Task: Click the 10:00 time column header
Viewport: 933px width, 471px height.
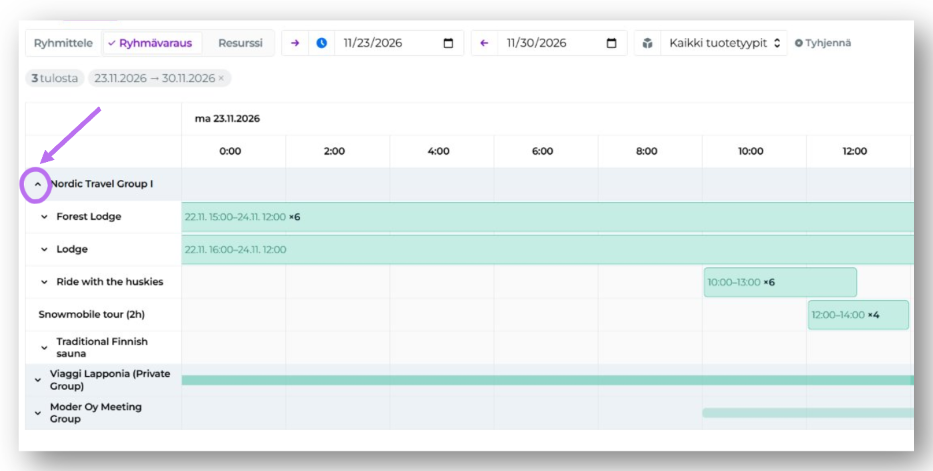Action: (751, 151)
